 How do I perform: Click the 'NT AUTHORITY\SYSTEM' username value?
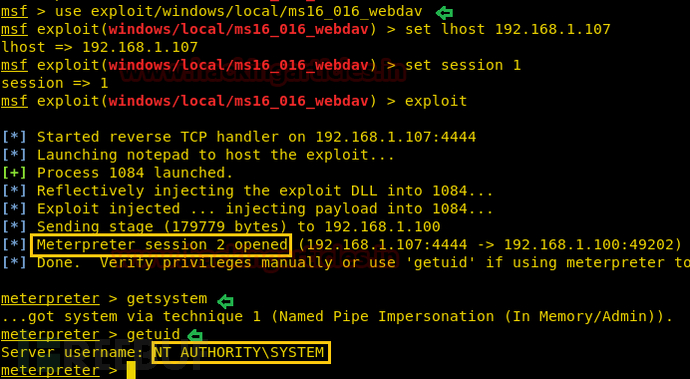tap(239, 353)
